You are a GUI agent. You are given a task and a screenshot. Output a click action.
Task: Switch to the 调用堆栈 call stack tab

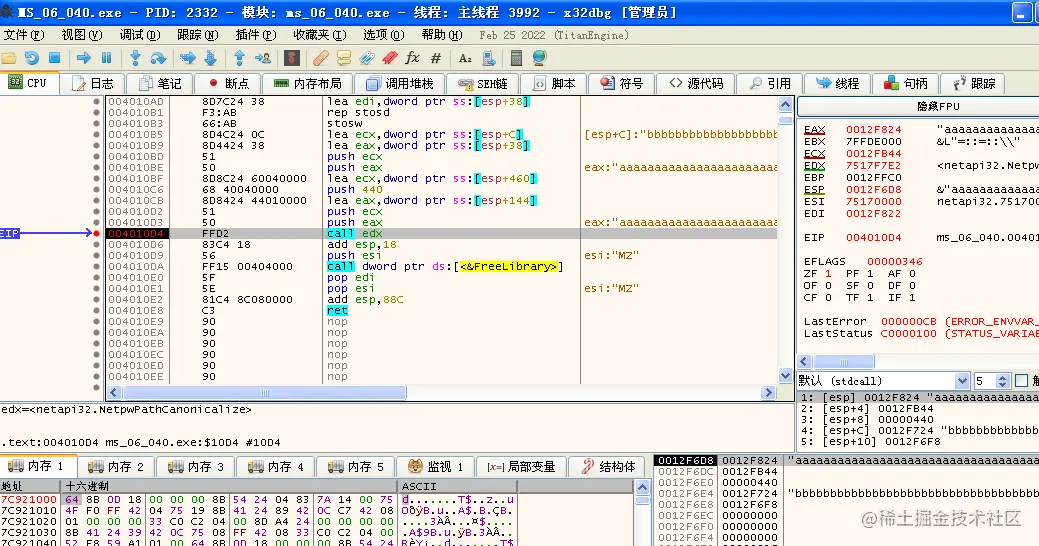click(400, 83)
